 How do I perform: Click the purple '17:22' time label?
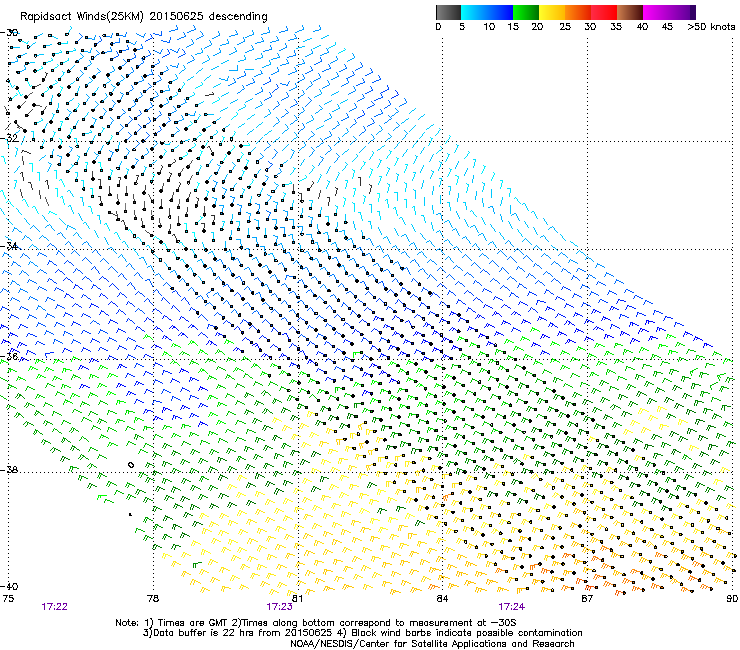55,607
